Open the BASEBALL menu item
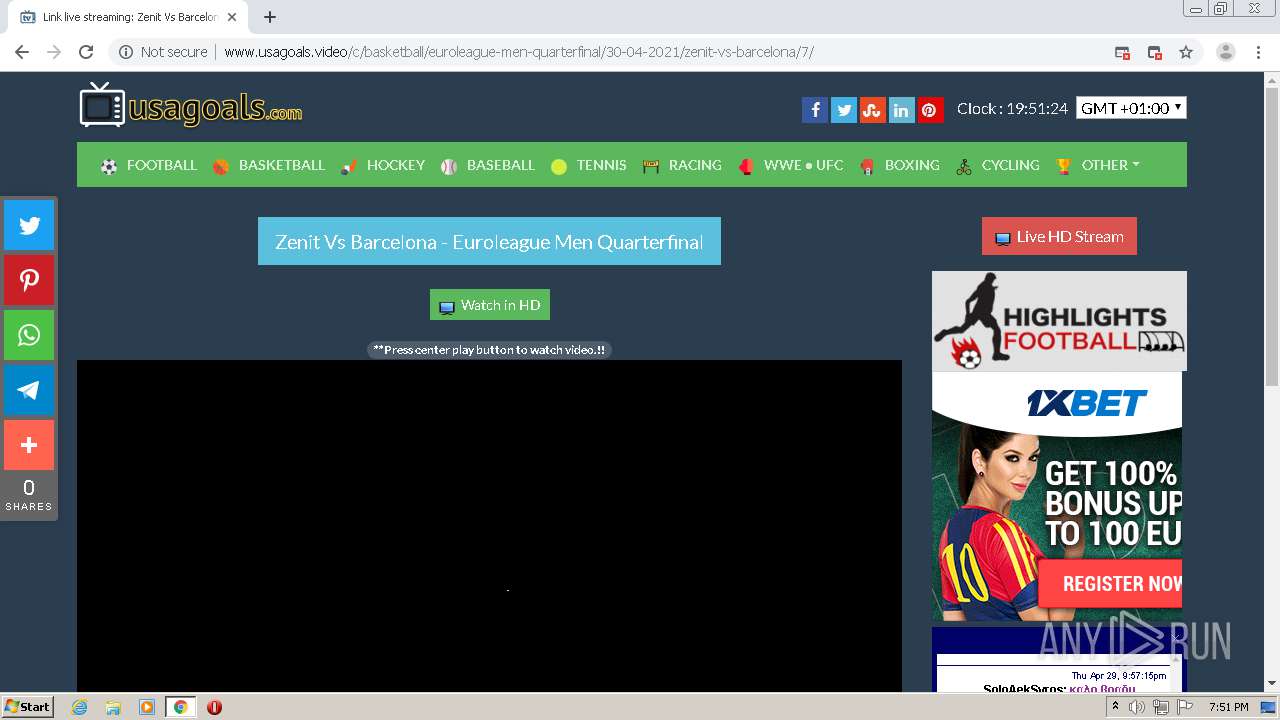 pos(488,165)
